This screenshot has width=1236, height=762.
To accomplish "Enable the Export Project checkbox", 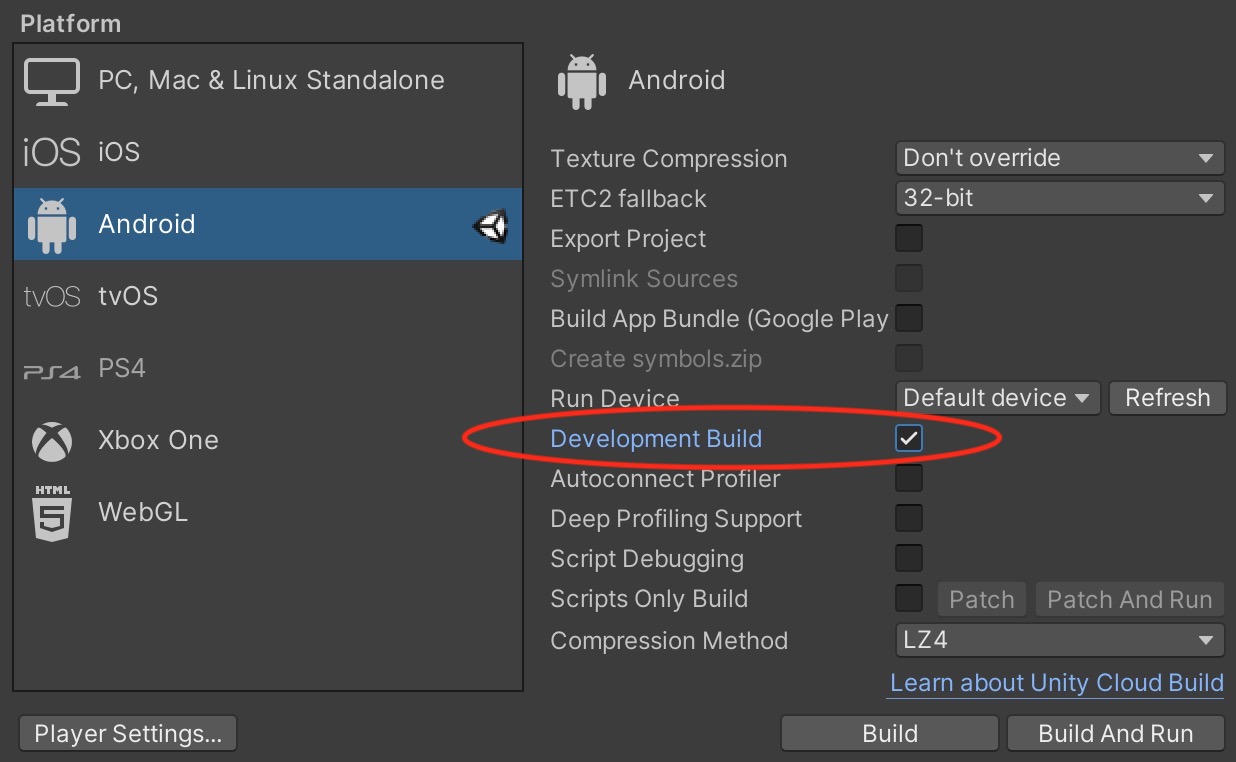I will pyautogui.click(x=909, y=238).
